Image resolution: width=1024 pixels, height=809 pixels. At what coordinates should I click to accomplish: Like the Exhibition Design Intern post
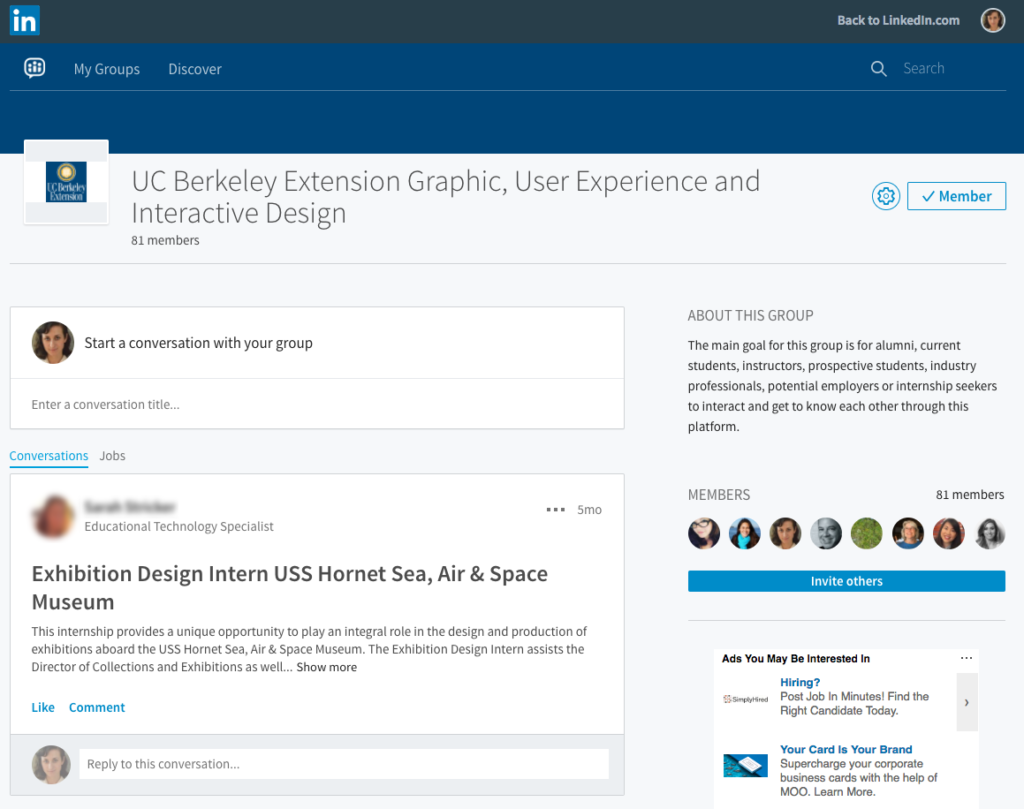click(x=43, y=707)
